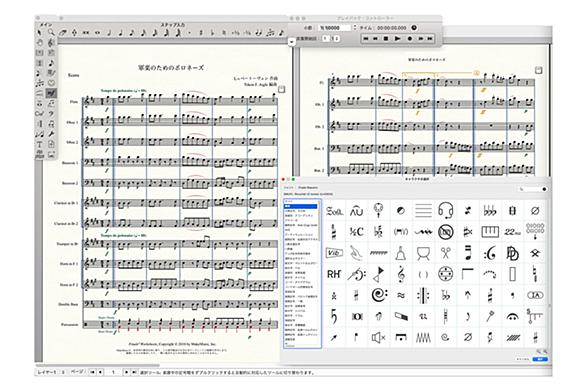Start playback with the Play button

click(x=398, y=38)
